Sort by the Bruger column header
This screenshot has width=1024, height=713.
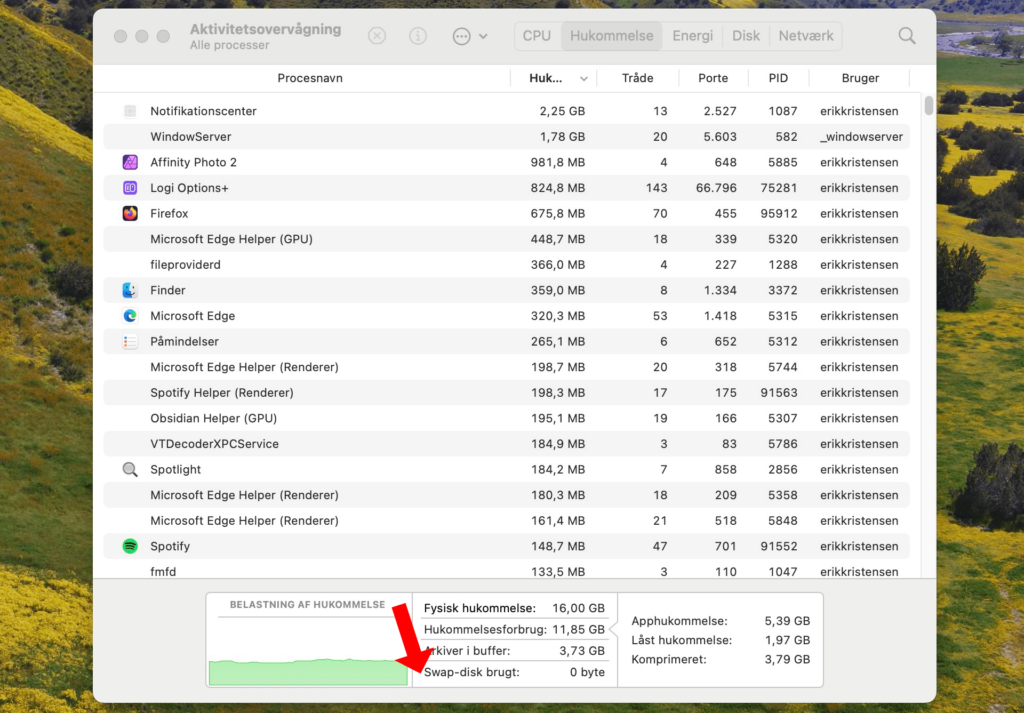click(x=860, y=78)
